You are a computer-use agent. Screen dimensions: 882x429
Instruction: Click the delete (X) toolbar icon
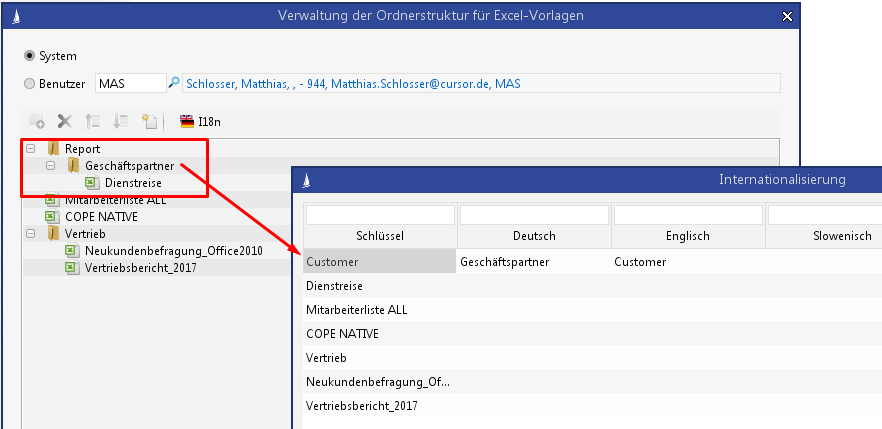tap(65, 121)
